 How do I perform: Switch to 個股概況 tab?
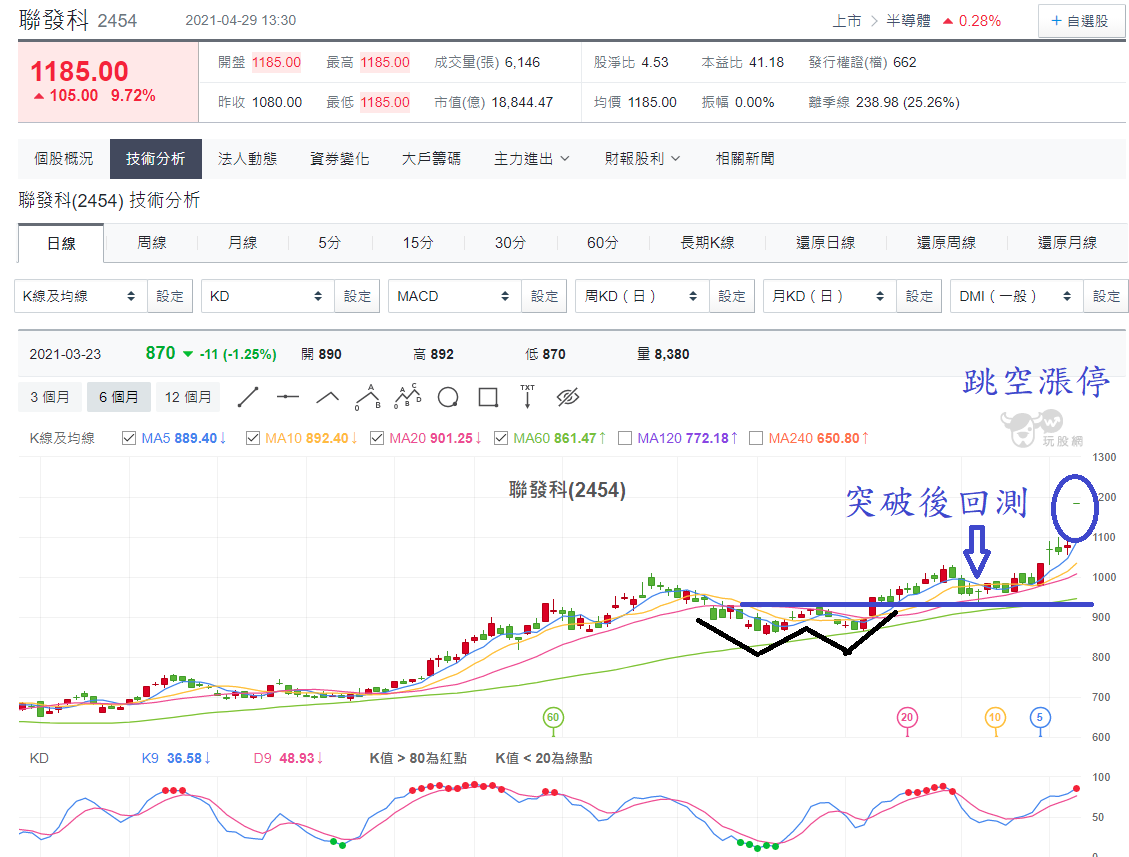(63, 158)
